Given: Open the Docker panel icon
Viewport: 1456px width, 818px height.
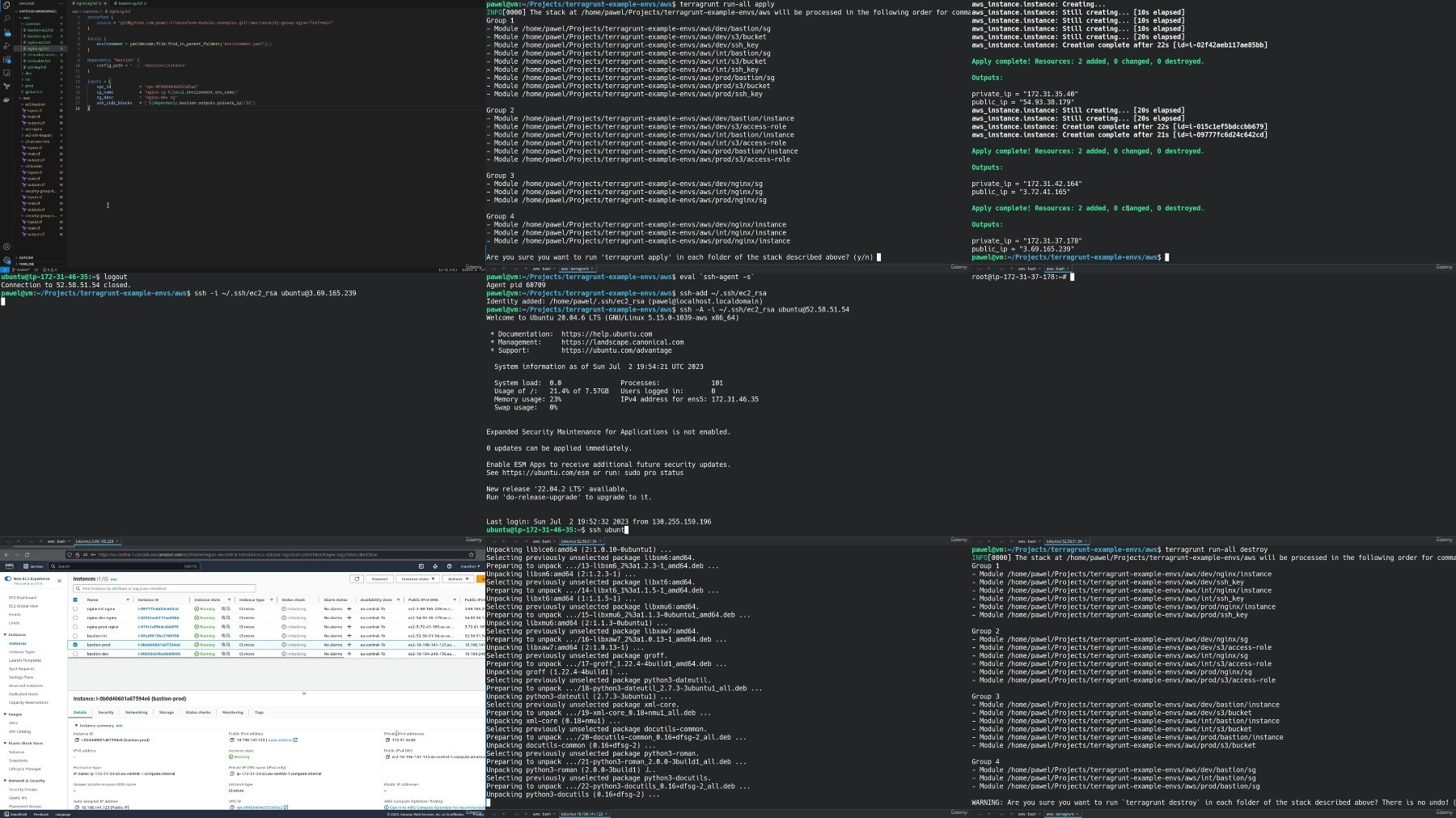Looking at the screenshot, I should (x=6, y=100).
